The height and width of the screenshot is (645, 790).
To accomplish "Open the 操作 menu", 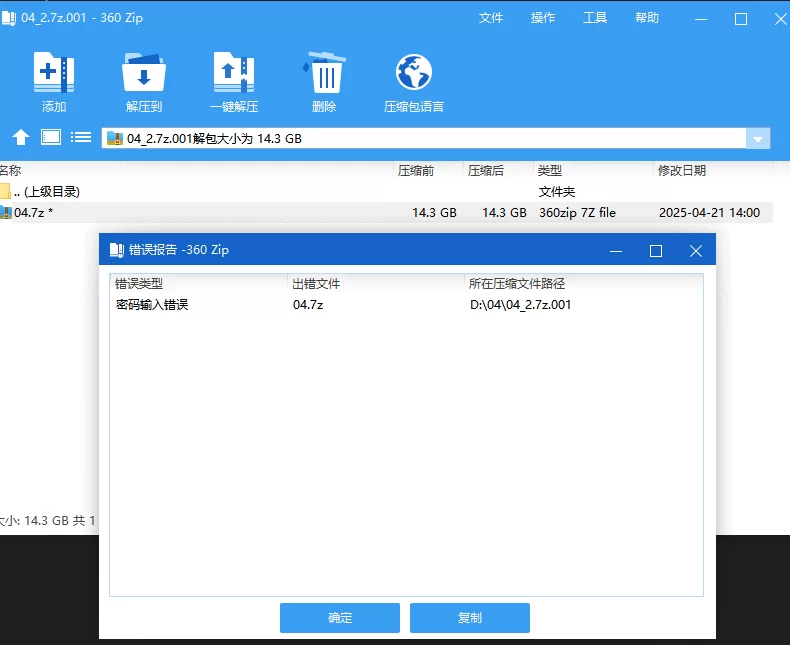I will (543, 18).
